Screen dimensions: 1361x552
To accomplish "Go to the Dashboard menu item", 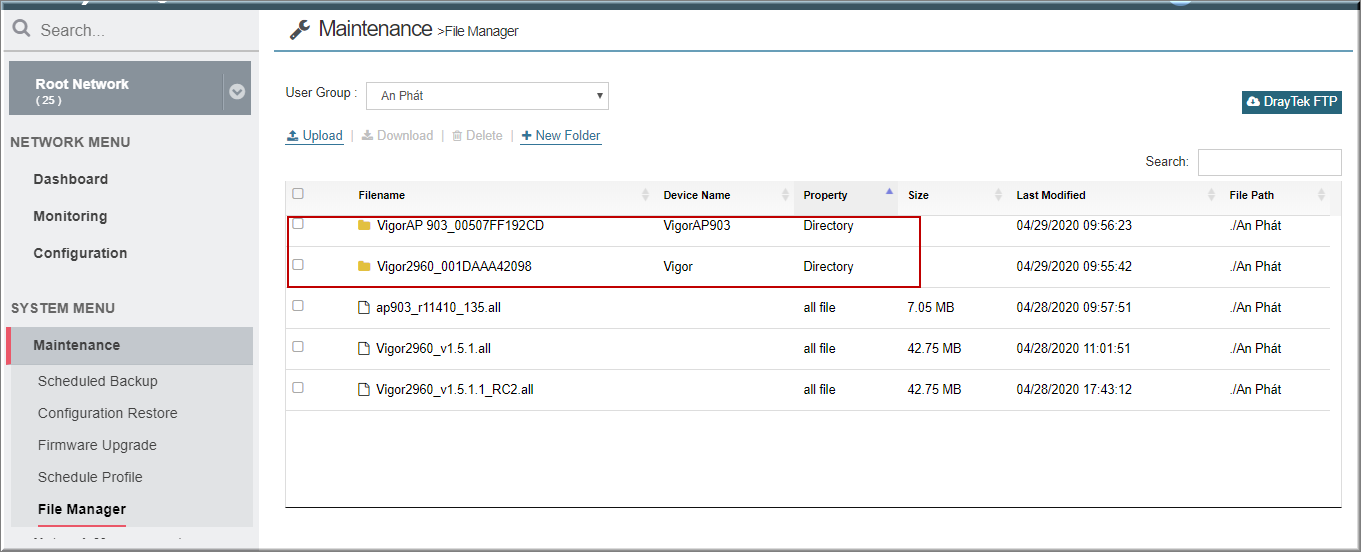I will click(x=71, y=179).
